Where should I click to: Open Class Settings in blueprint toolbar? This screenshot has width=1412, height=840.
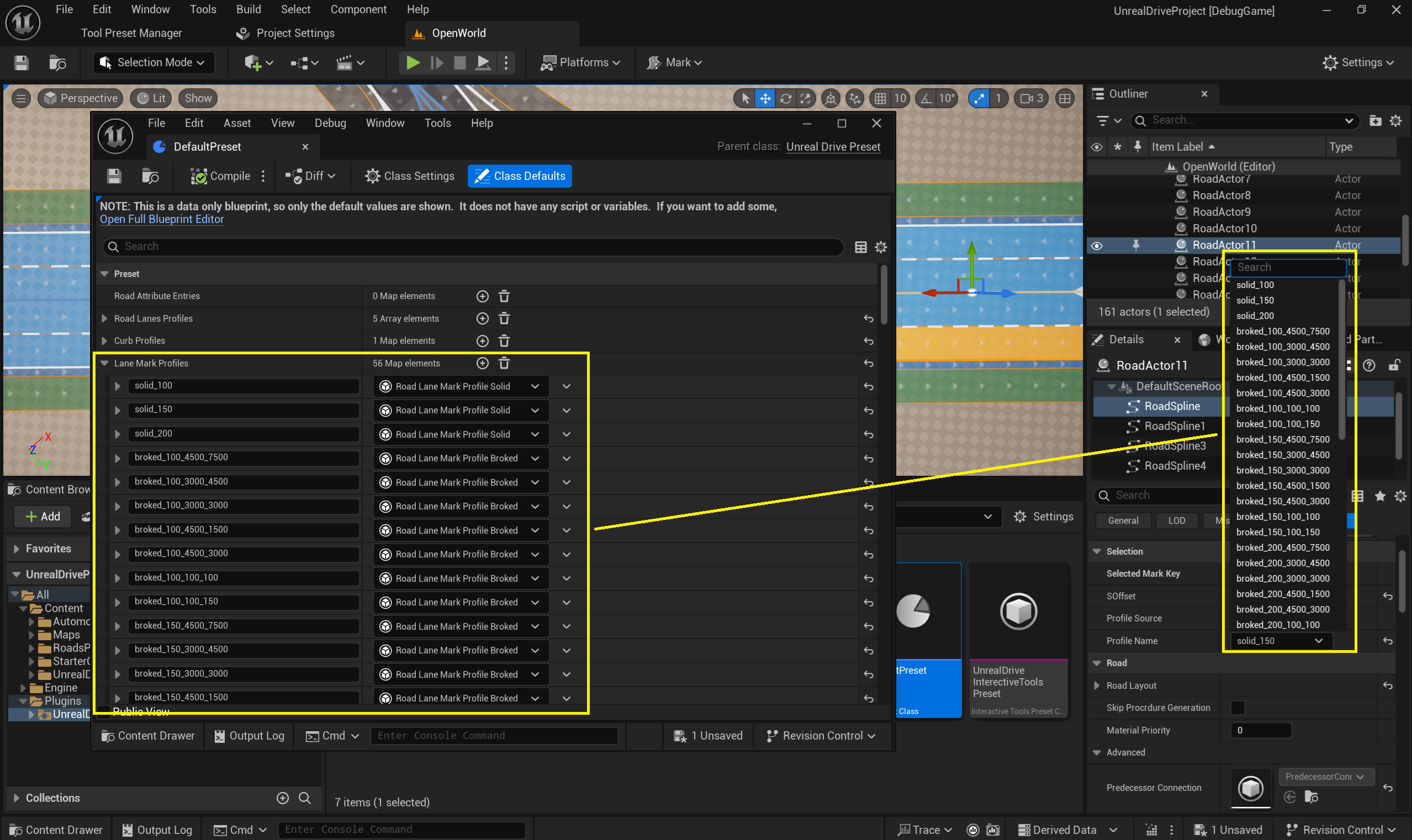tap(410, 176)
